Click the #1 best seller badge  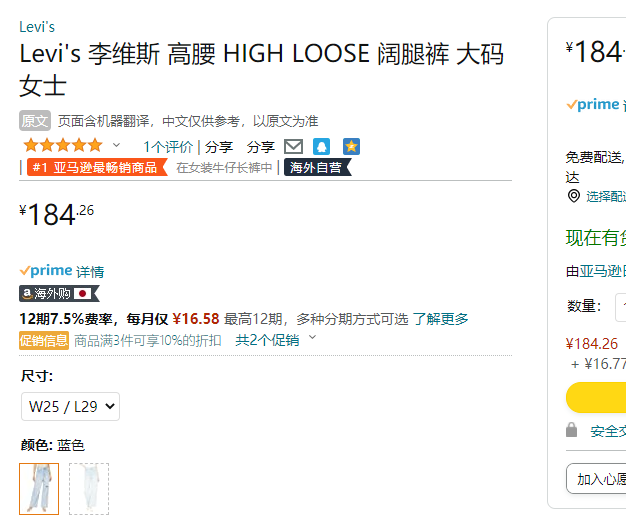(x=97, y=167)
